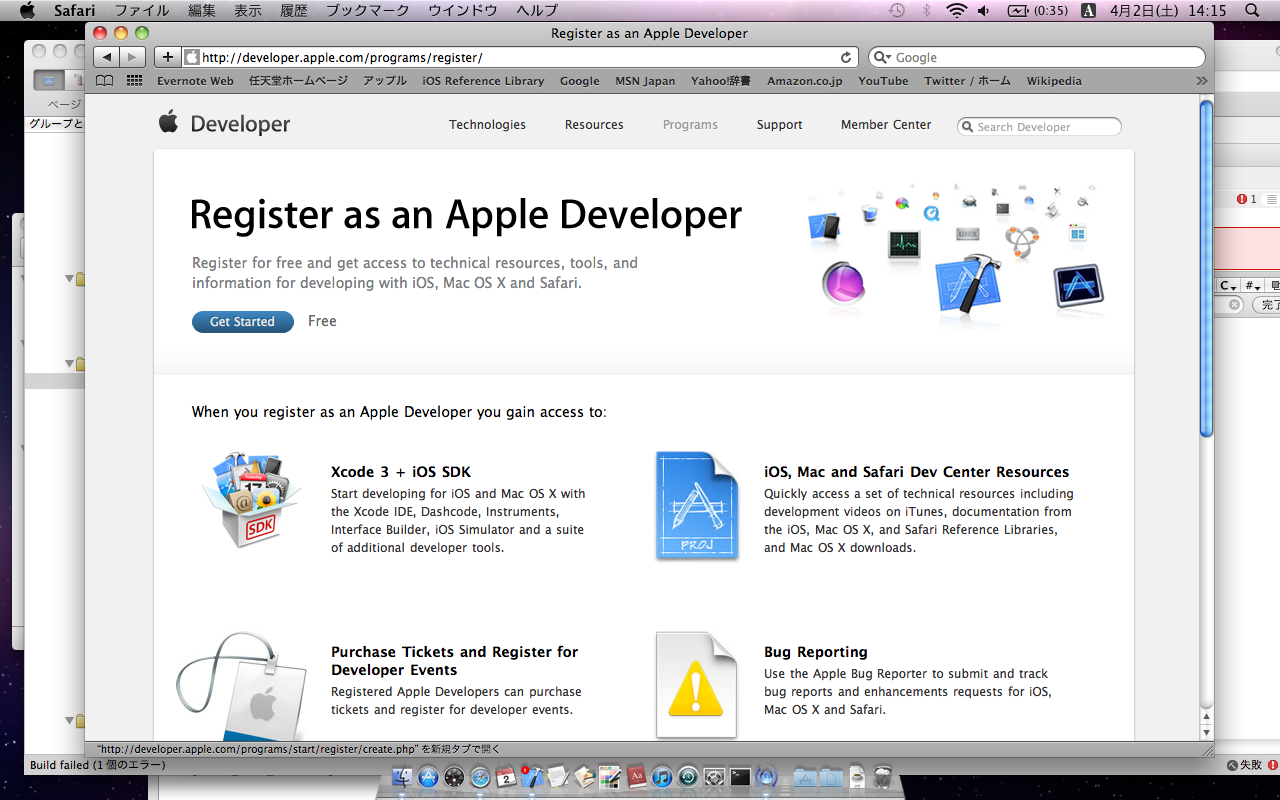Image resolution: width=1280 pixels, height=800 pixels.
Task: Open the Support navigation link
Action: 779,125
